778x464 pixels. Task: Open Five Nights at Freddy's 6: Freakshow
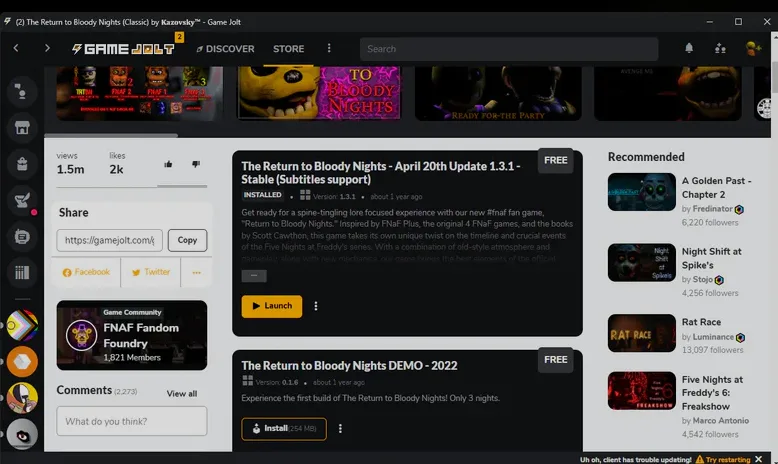pos(712,393)
